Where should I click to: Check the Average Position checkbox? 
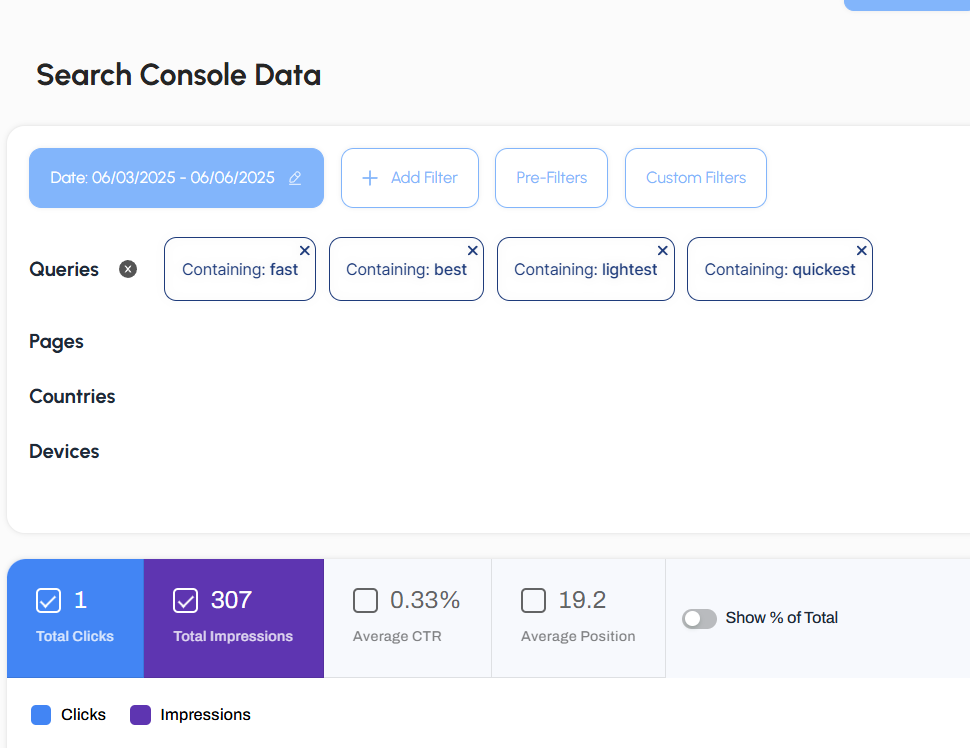coord(533,600)
